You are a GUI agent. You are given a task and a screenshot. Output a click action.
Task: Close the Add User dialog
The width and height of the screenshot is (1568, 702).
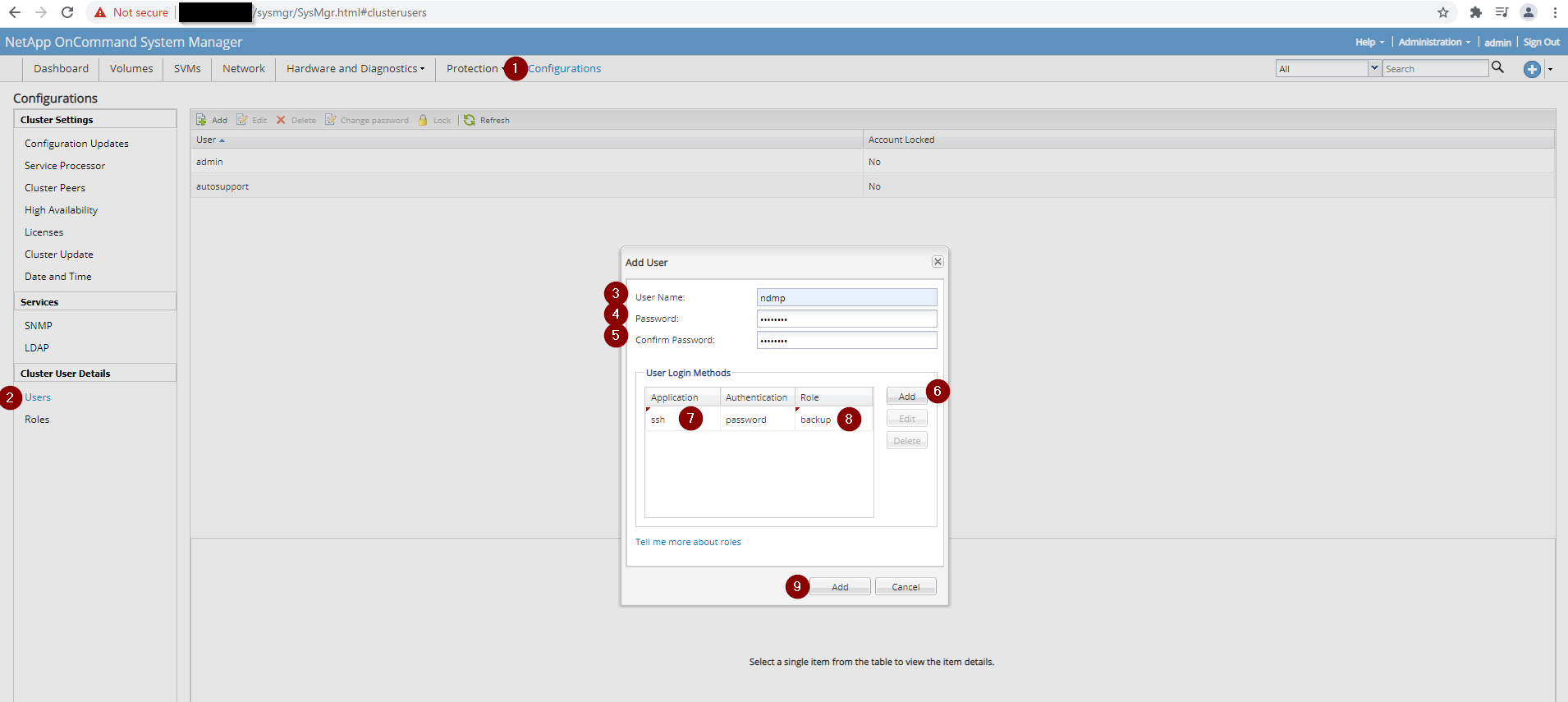click(937, 262)
